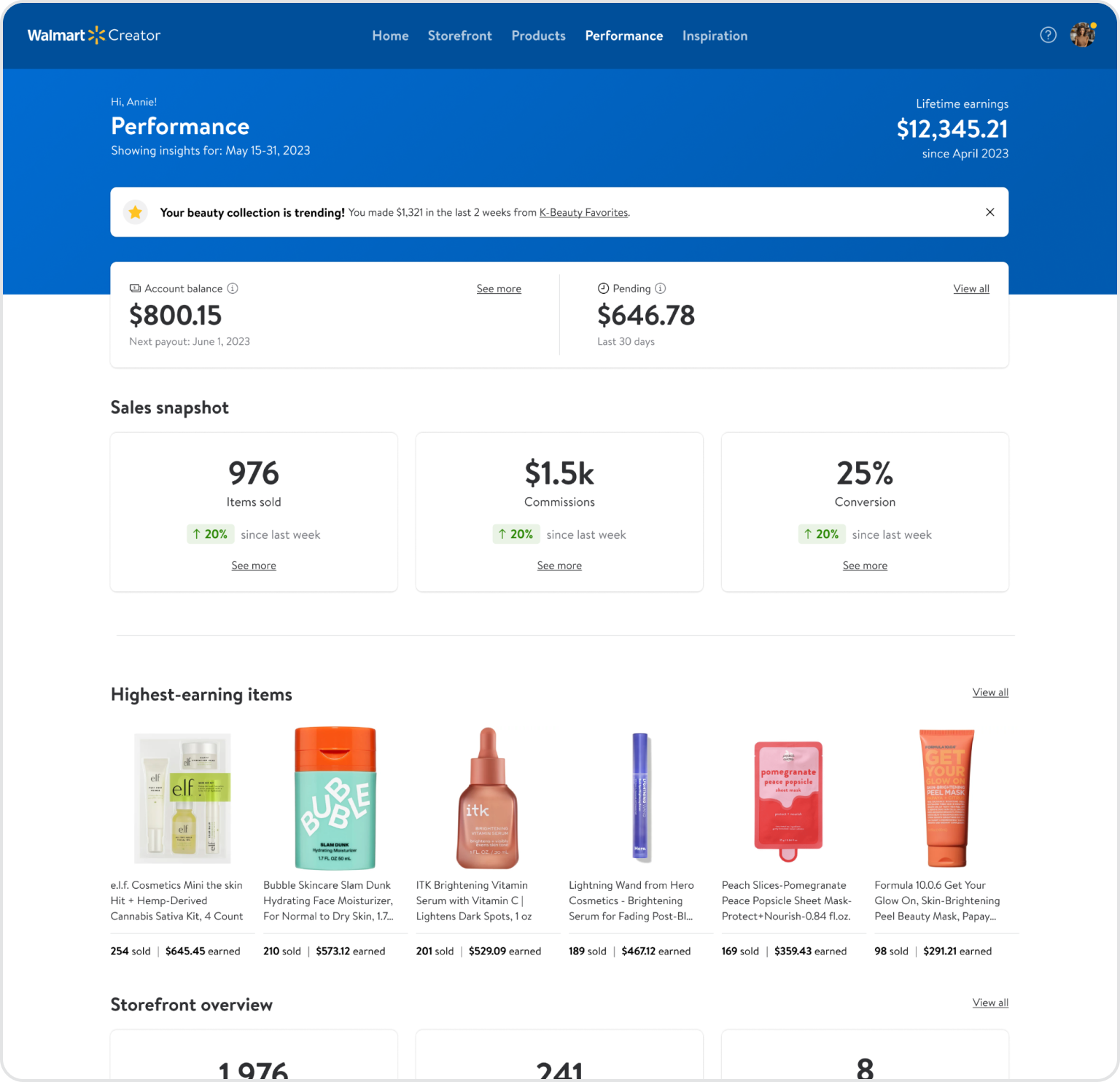The height and width of the screenshot is (1082, 1120).
Task: Click the Next payout: June 1, 2023 text
Action: [x=190, y=341]
